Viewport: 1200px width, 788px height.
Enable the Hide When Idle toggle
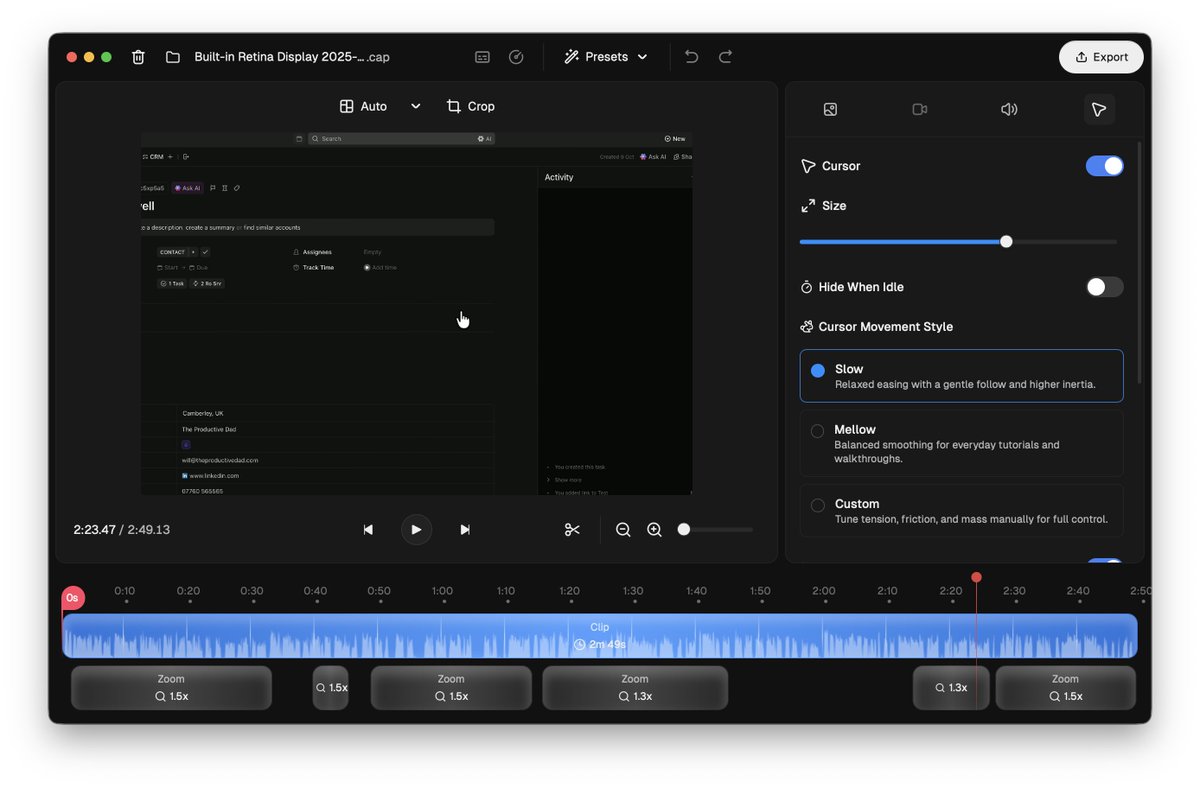[x=1105, y=287]
